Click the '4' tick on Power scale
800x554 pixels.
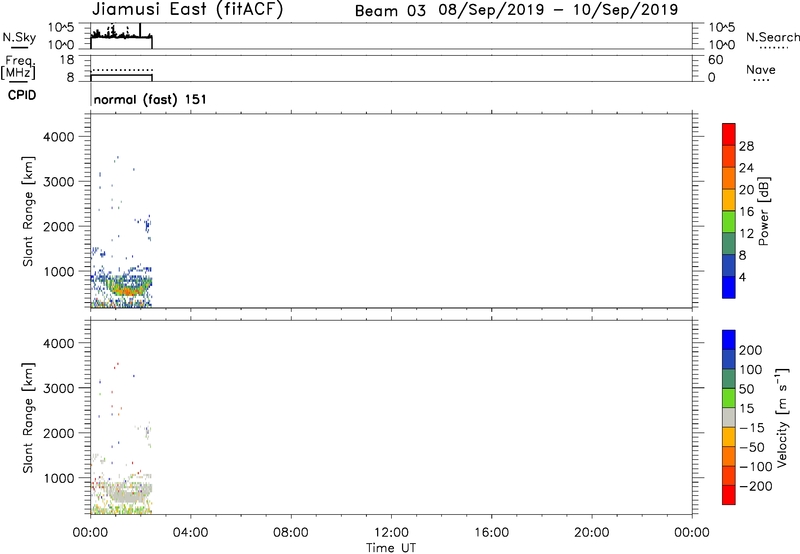coord(742,277)
